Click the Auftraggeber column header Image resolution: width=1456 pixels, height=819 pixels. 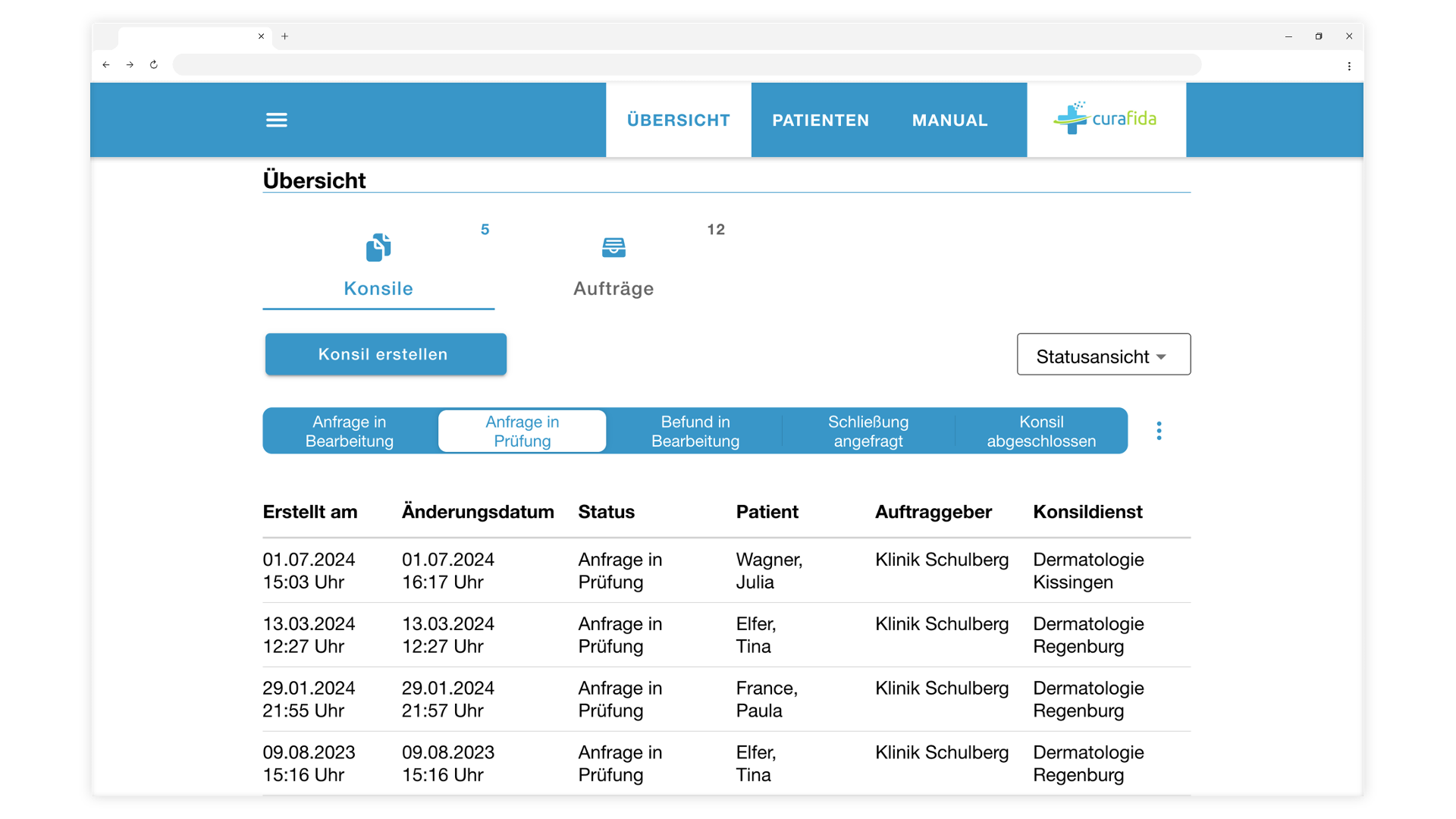(934, 512)
